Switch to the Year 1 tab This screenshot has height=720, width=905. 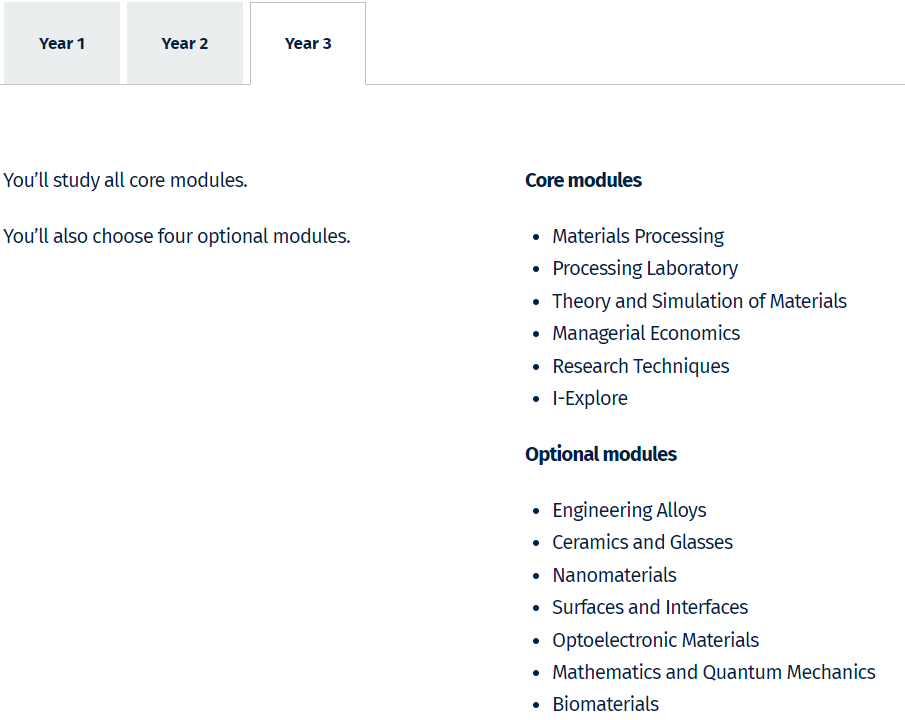[x=62, y=43]
